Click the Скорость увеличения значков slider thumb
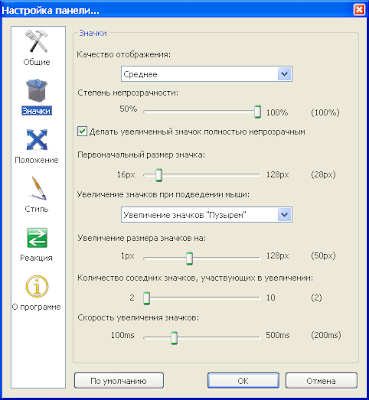369x400 pixels. [x=174, y=338]
